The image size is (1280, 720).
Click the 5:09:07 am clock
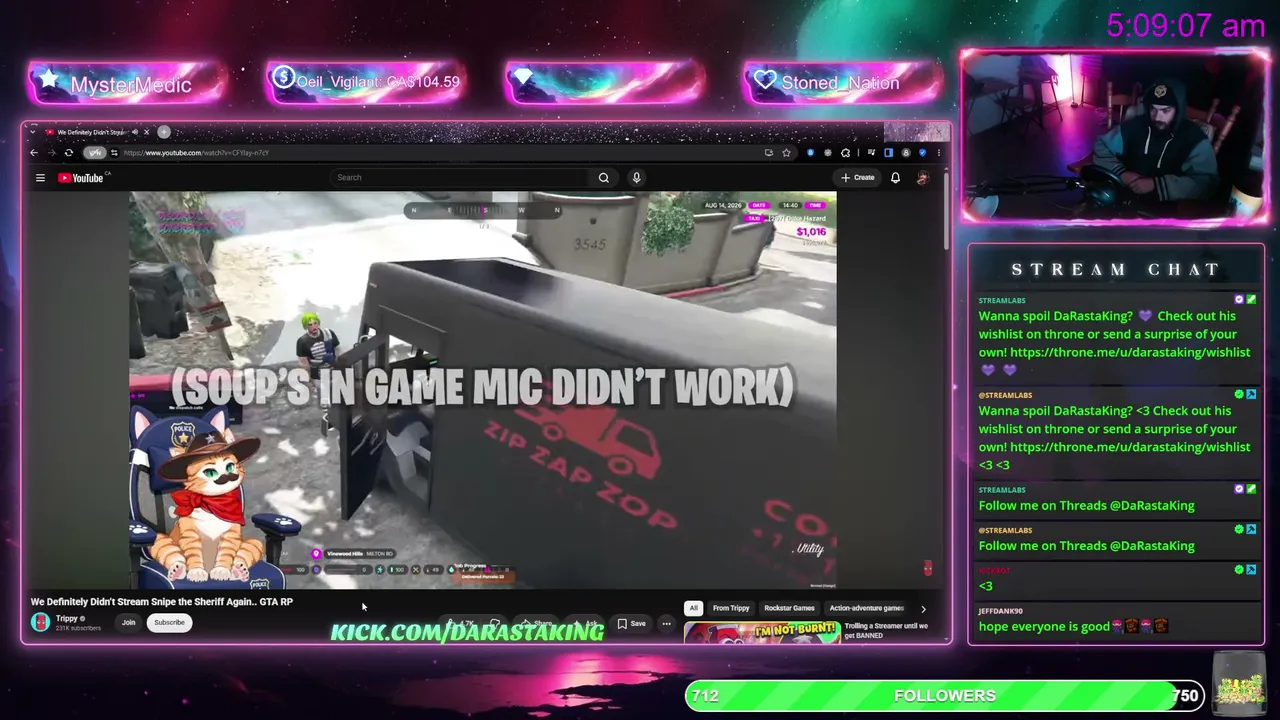(1186, 26)
